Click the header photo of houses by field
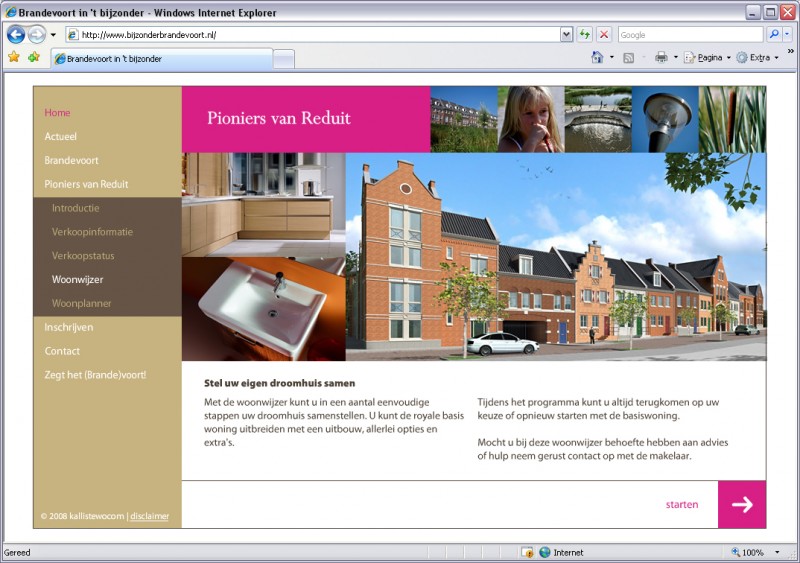This screenshot has width=800, height=563. coord(464,119)
